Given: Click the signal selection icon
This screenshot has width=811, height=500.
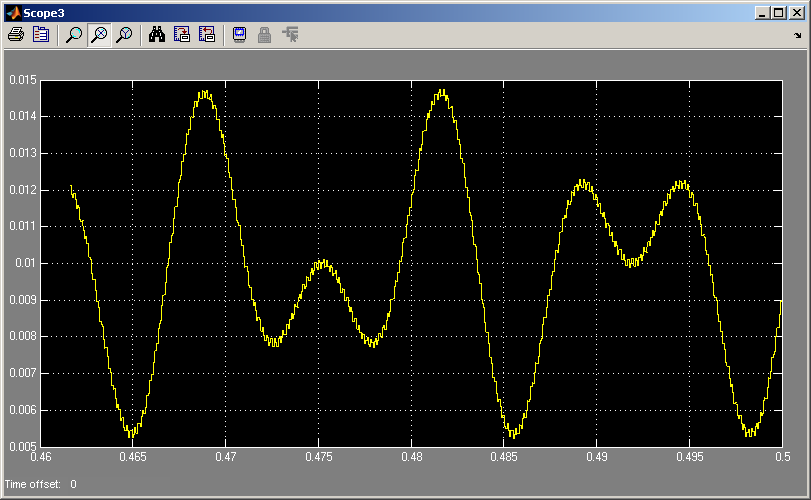Looking at the screenshot, I should pos(290,35).
